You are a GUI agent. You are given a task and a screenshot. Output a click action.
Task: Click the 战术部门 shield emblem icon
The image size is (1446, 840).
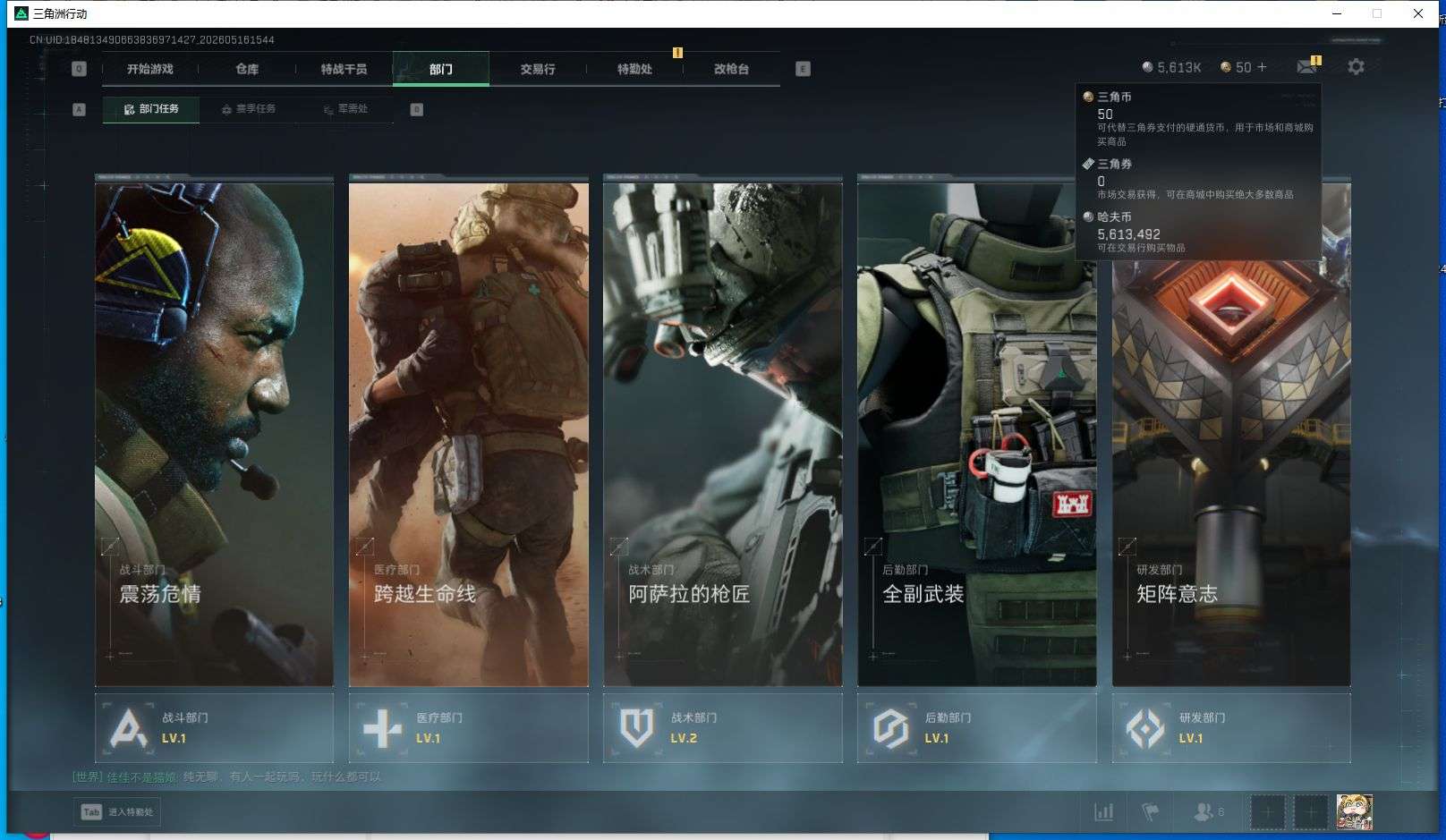coord(636,728)
